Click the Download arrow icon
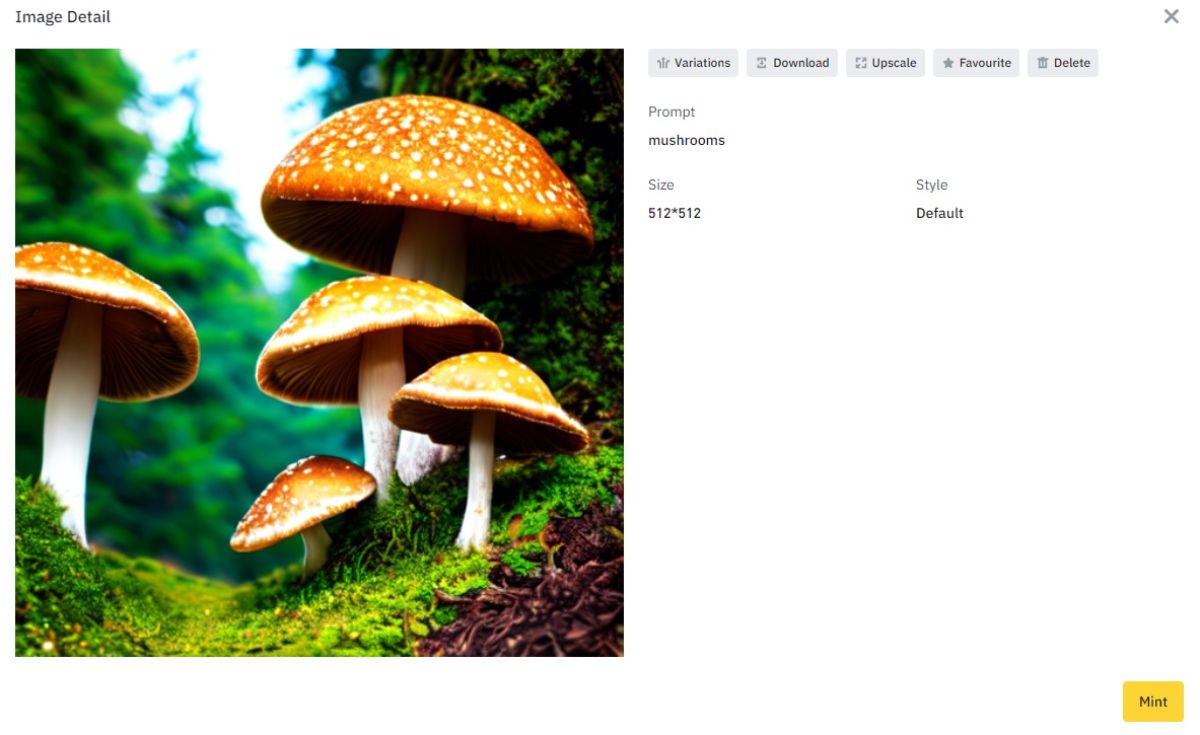The height and width of the screenshot is (735, 1200). pyautogui.click(x=761, y=63)
